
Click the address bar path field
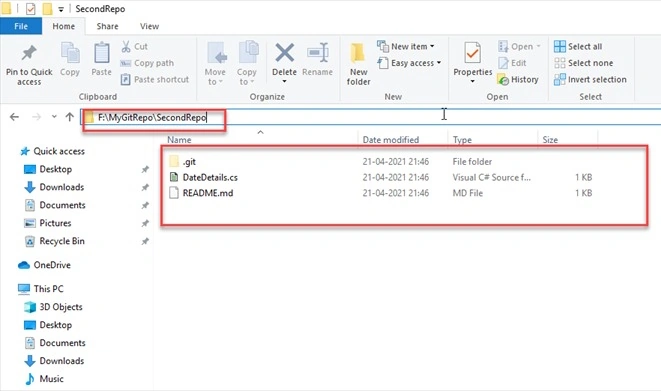click(x=370, y=117)
